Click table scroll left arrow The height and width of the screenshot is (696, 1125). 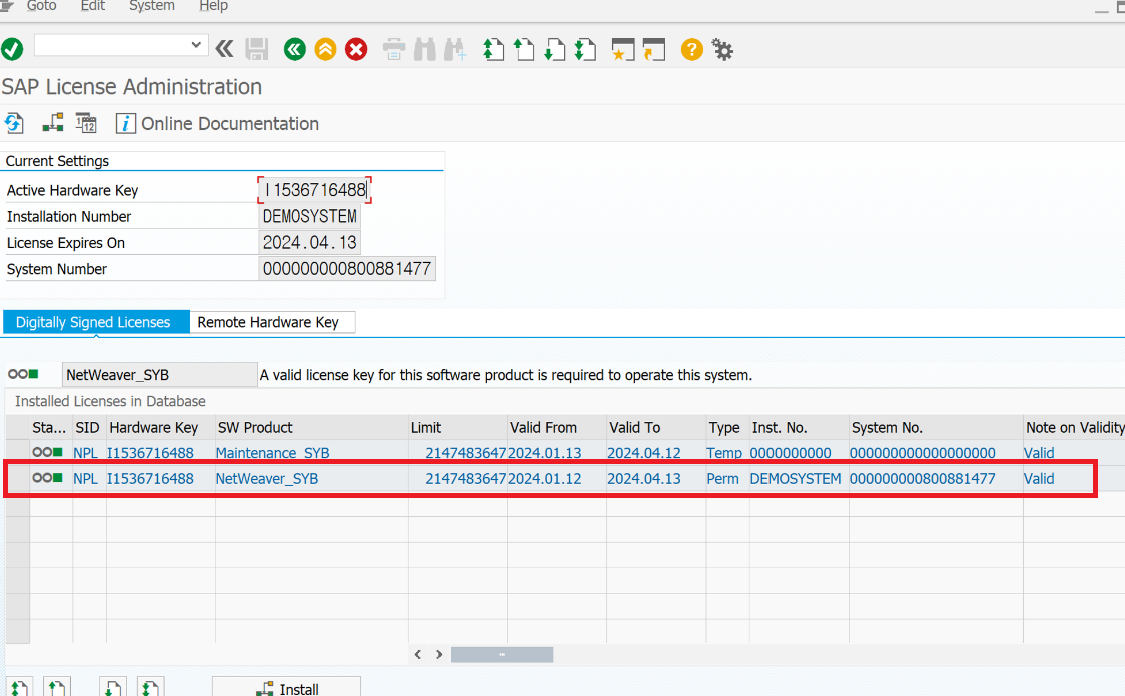click(418, 654)
